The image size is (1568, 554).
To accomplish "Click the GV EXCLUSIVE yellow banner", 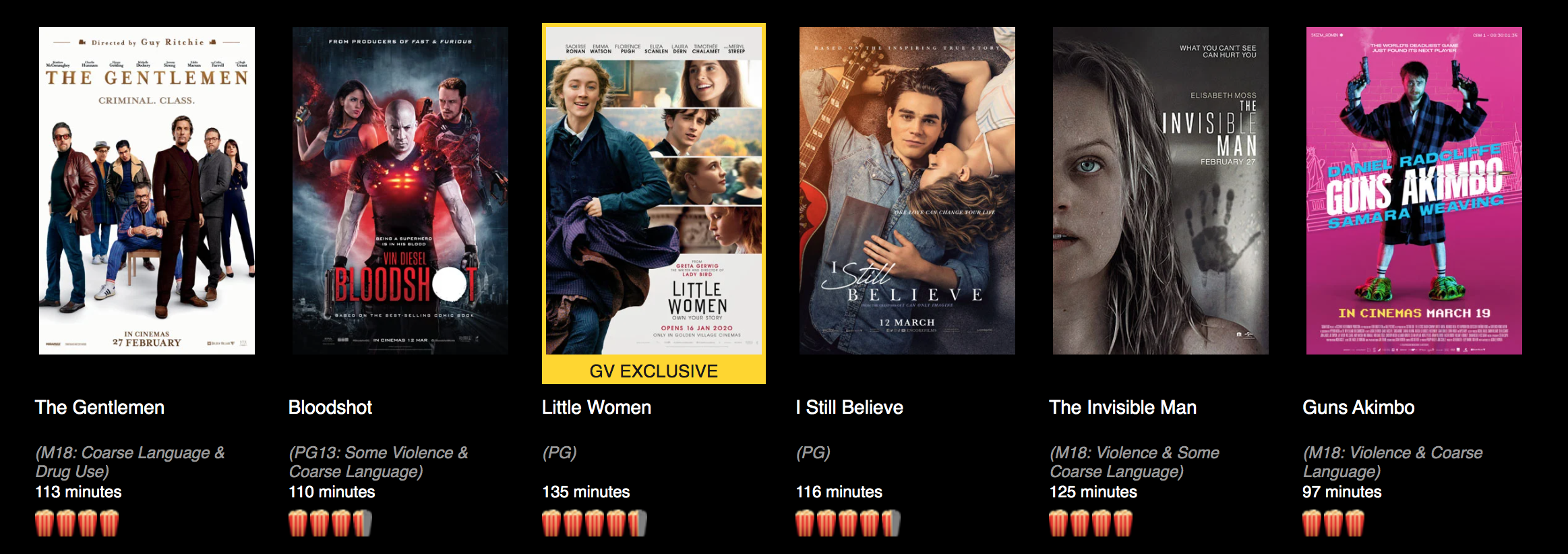I will [654, 371].
